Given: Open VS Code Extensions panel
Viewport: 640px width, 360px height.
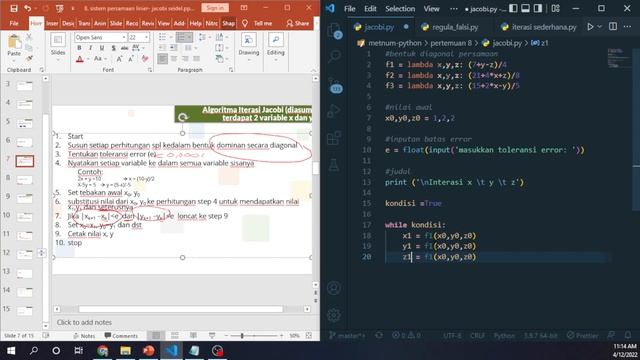Looking at the screenshot, I should (334, 138).
